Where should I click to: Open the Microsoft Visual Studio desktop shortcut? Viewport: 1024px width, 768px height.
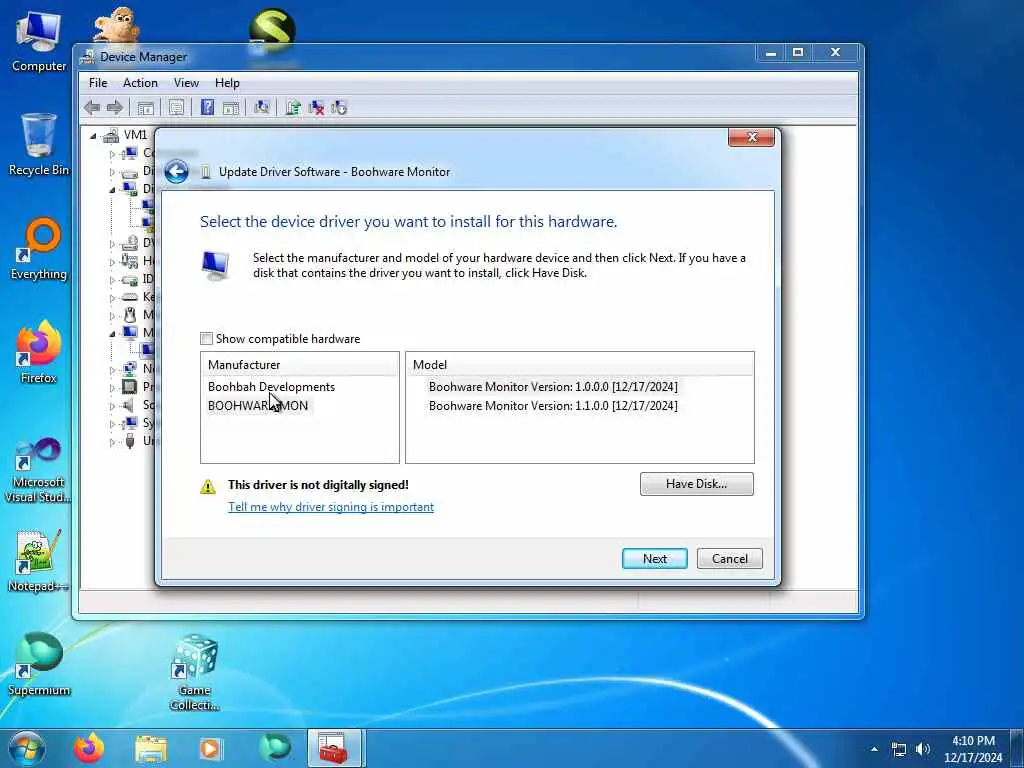click(x=38, y=470)
